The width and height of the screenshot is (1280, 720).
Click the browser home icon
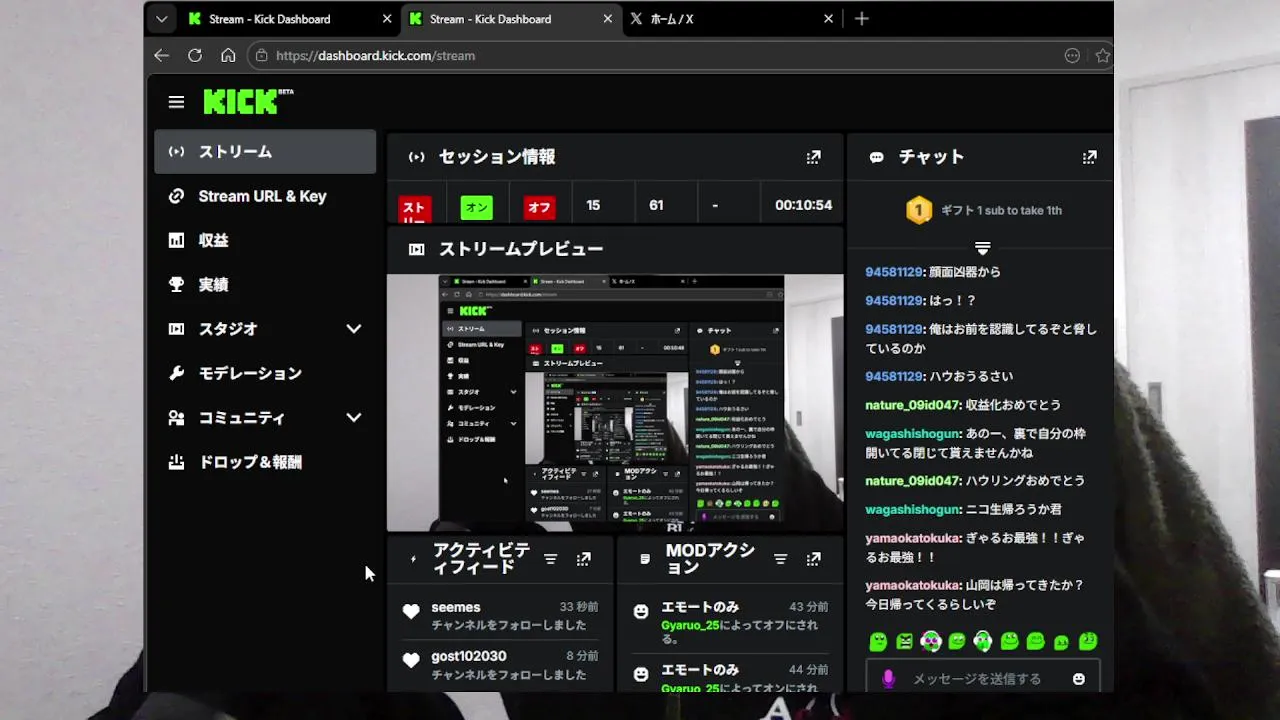[228, 56]
